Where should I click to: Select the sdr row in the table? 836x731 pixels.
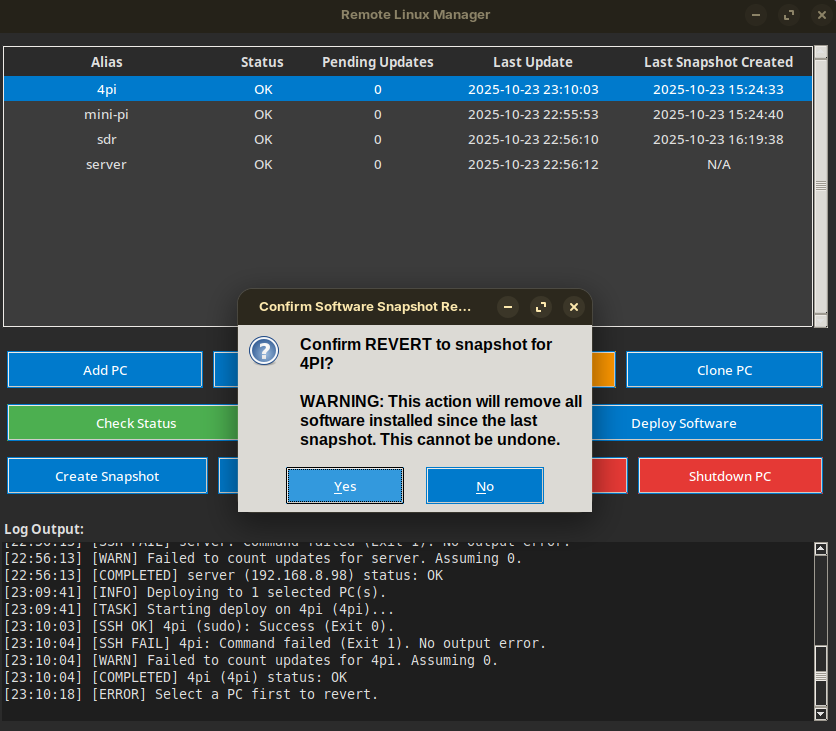(x=106, y=139)
